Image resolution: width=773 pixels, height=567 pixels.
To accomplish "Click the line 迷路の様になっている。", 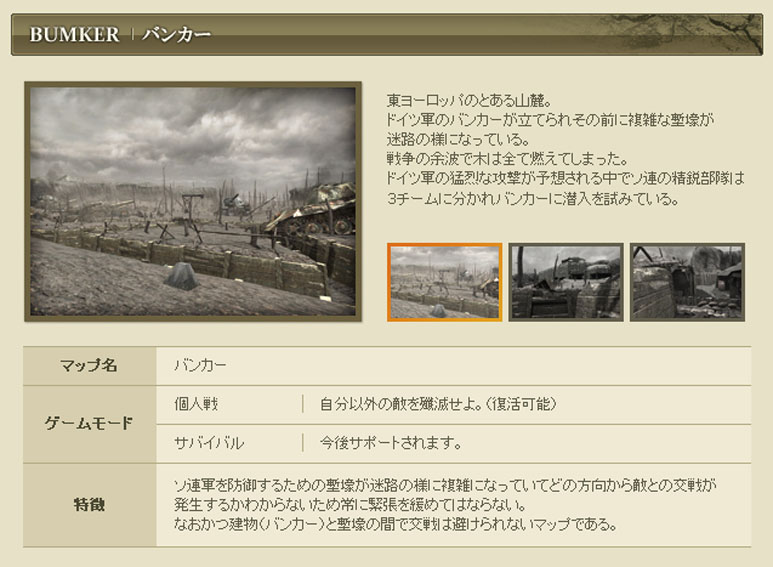I will pyautogui.click(x=457, y=140).
